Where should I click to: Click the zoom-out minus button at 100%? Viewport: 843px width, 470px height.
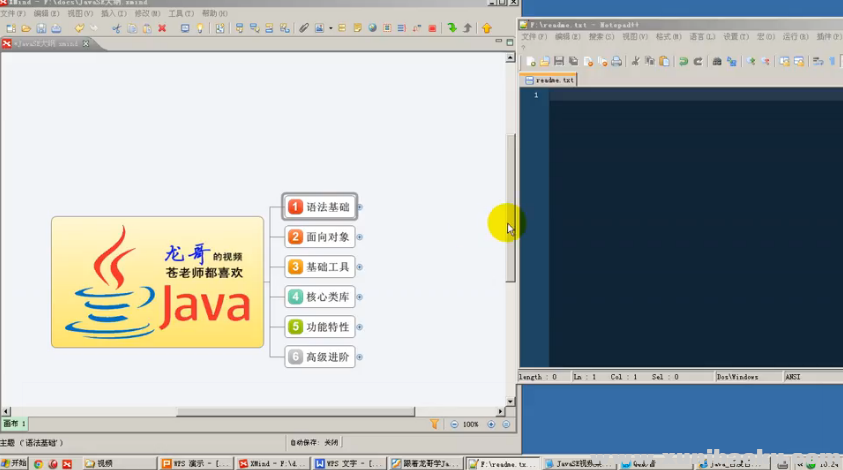click(454, 424)
